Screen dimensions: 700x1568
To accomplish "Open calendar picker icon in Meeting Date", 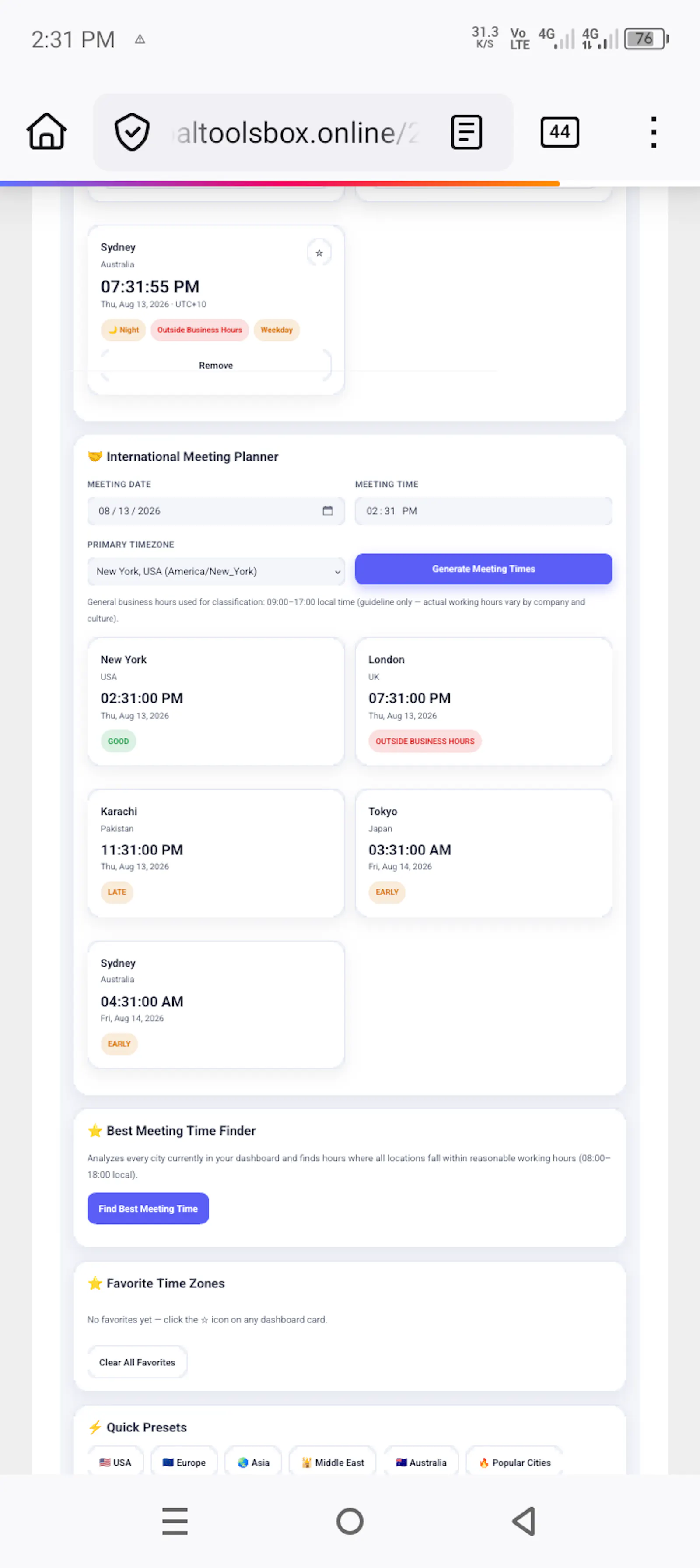I will pyautogui.click(x=327, y=511).
